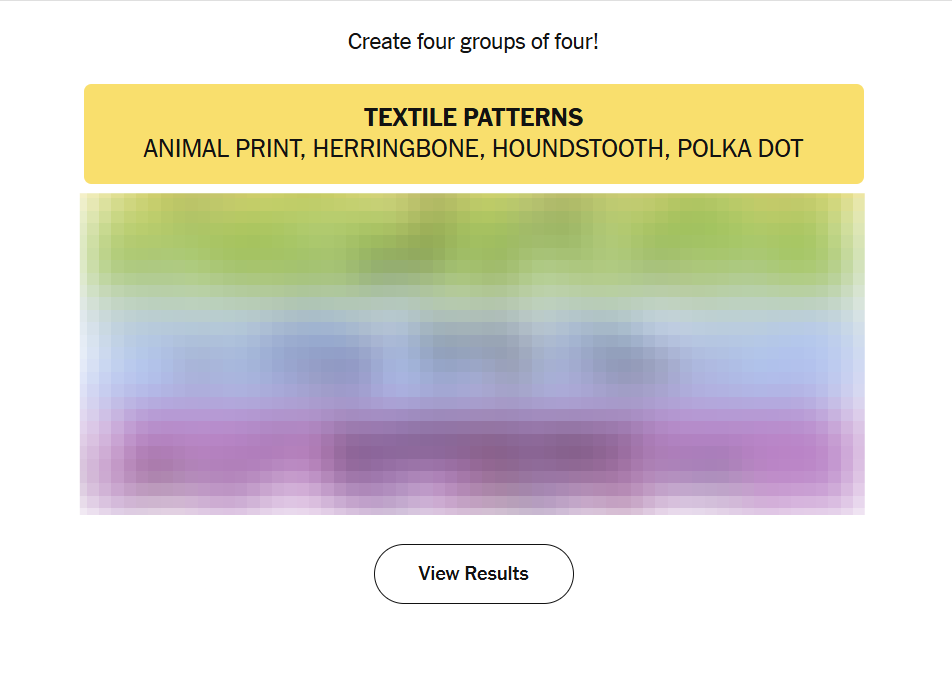Click the word 'View' on the button
The width and height of the screenshot is (952, 694).
pyautogui.click(x=437, y=574)
